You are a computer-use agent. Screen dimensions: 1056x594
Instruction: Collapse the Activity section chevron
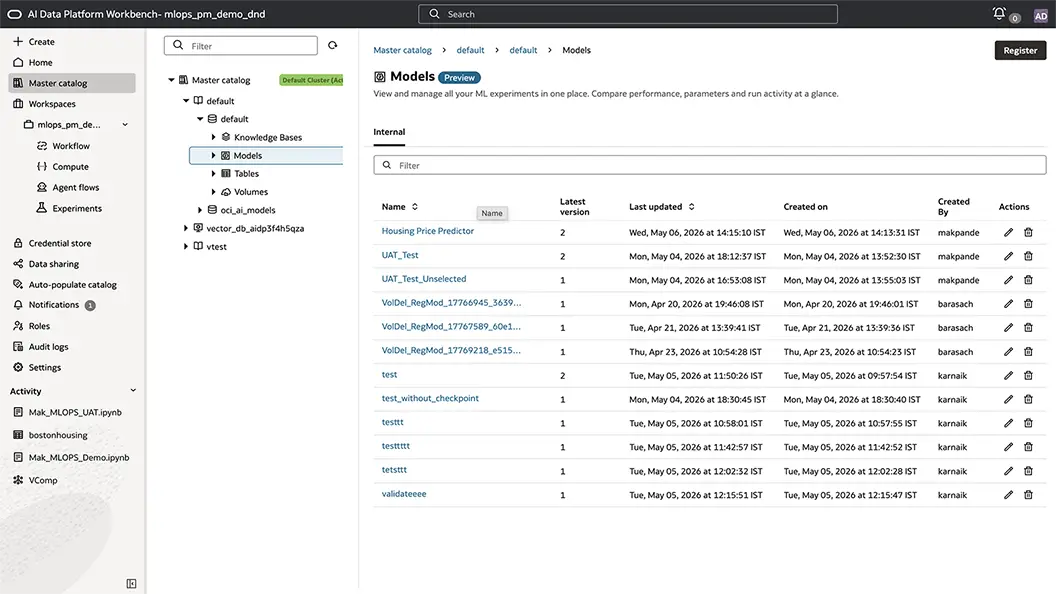pyautogui.click(x=133, y=391)
